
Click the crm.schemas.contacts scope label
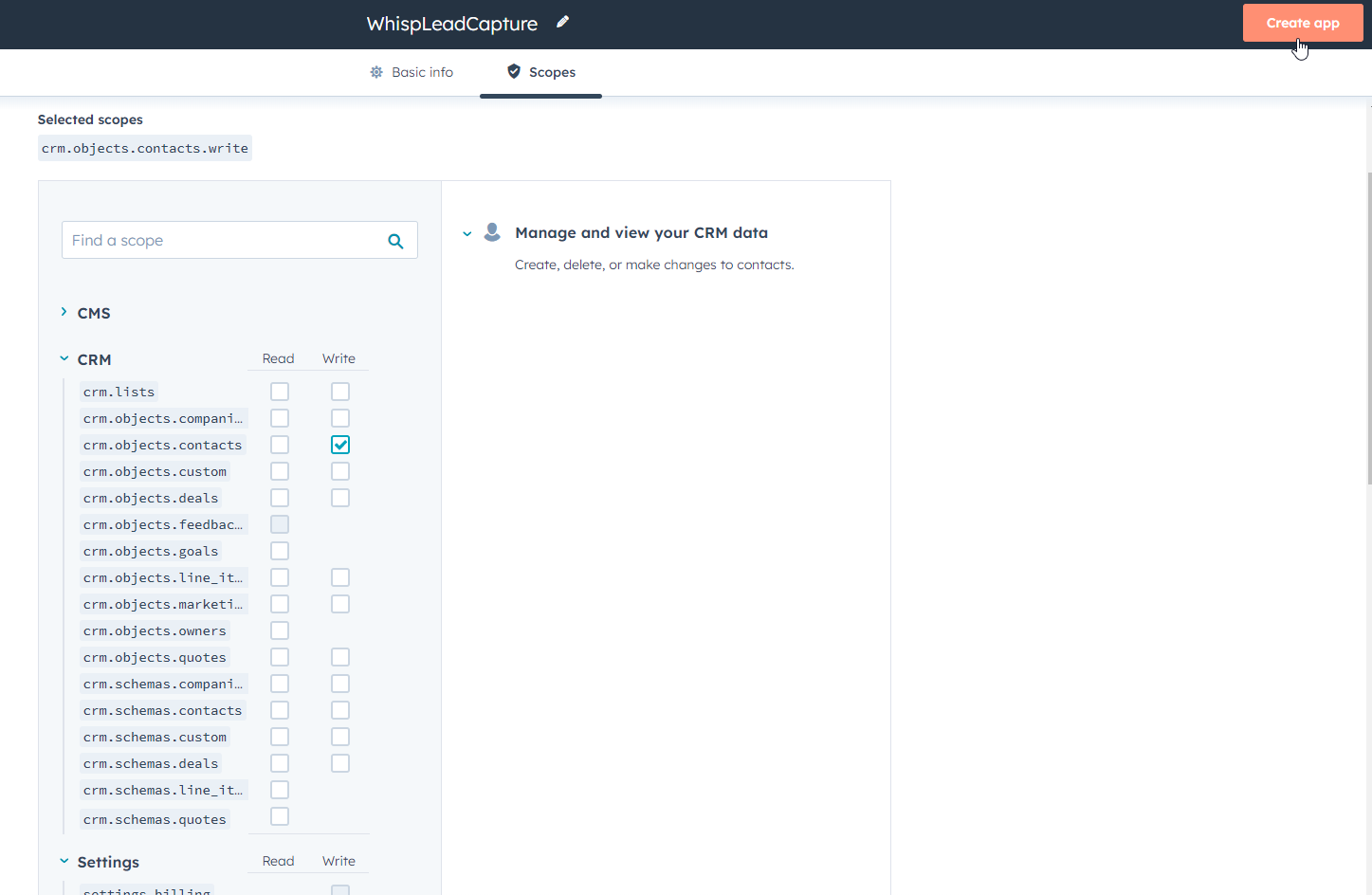pos(163,710)
